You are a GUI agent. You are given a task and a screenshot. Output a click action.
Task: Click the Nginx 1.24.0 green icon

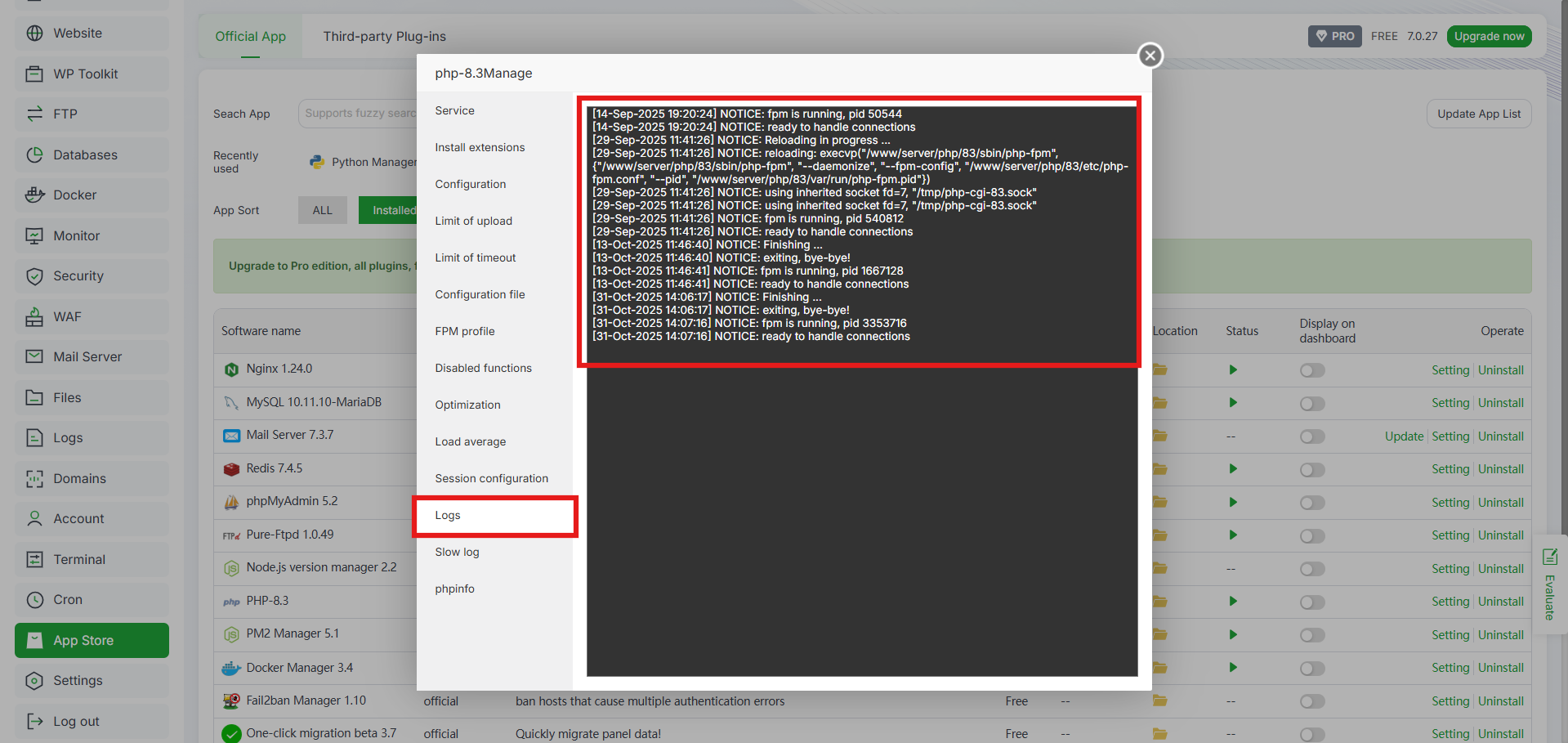231,369
